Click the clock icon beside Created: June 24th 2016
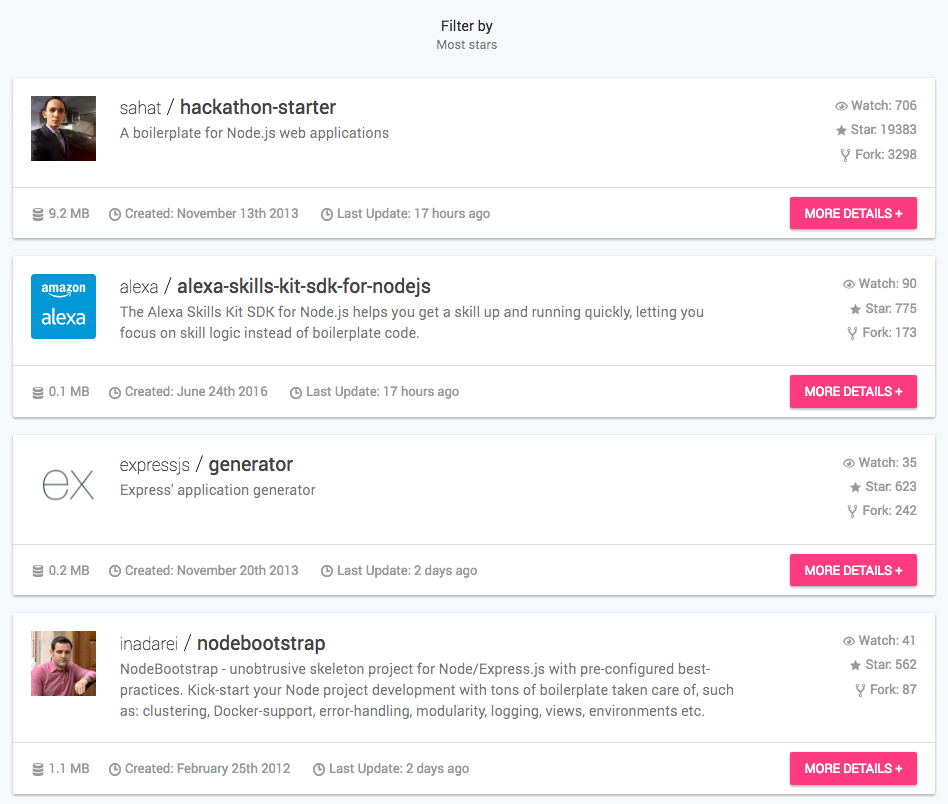 coord(115,393)
